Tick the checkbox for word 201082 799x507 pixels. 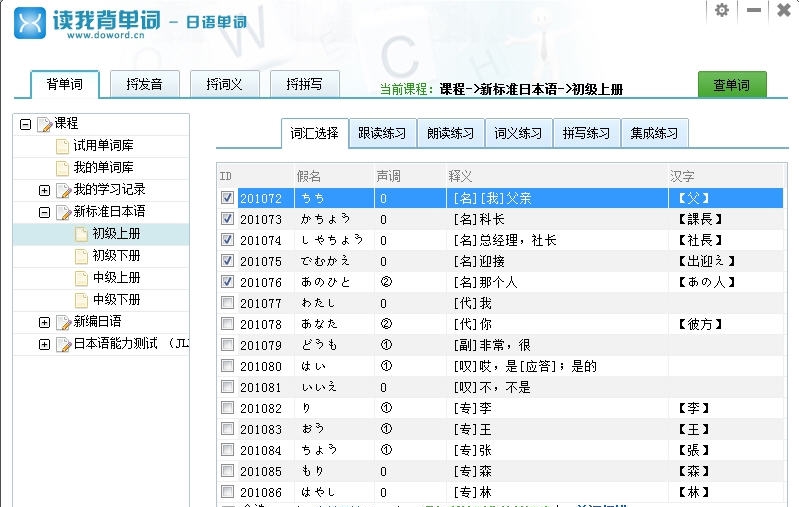pos(227,408)
